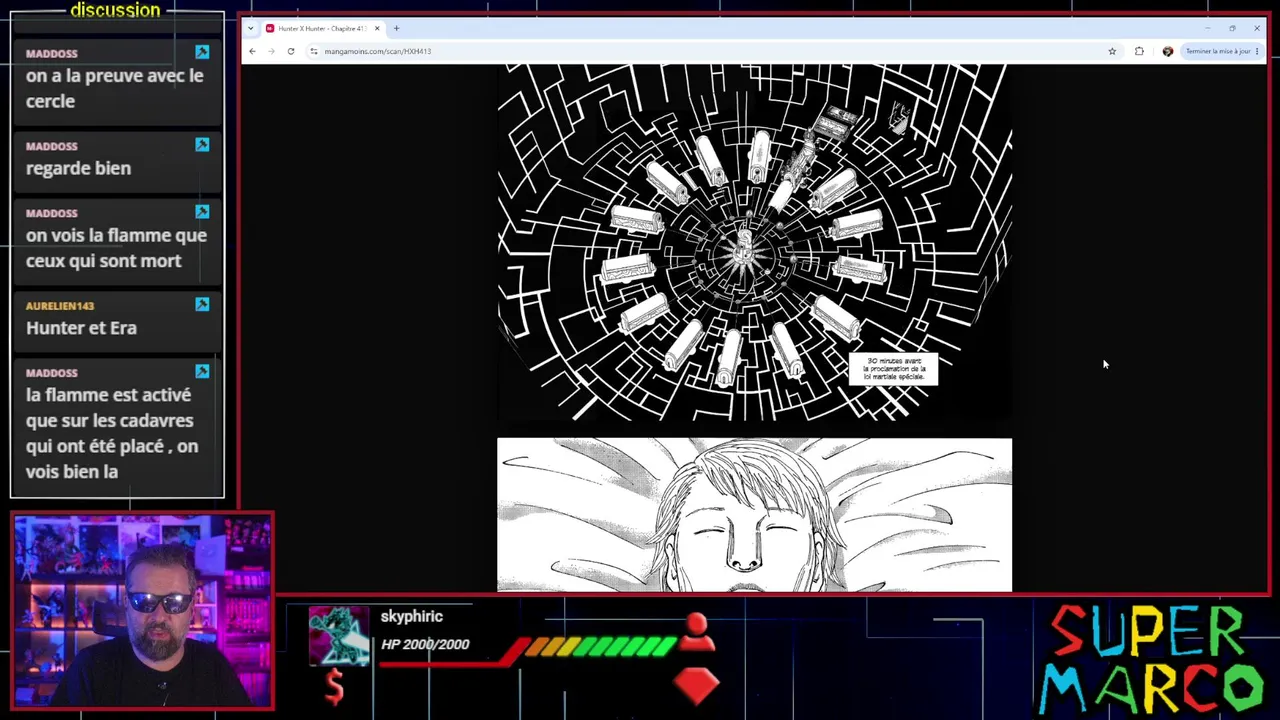
Task: Click the blue icon on 'on vois la flamme' message
Action: 202,212
